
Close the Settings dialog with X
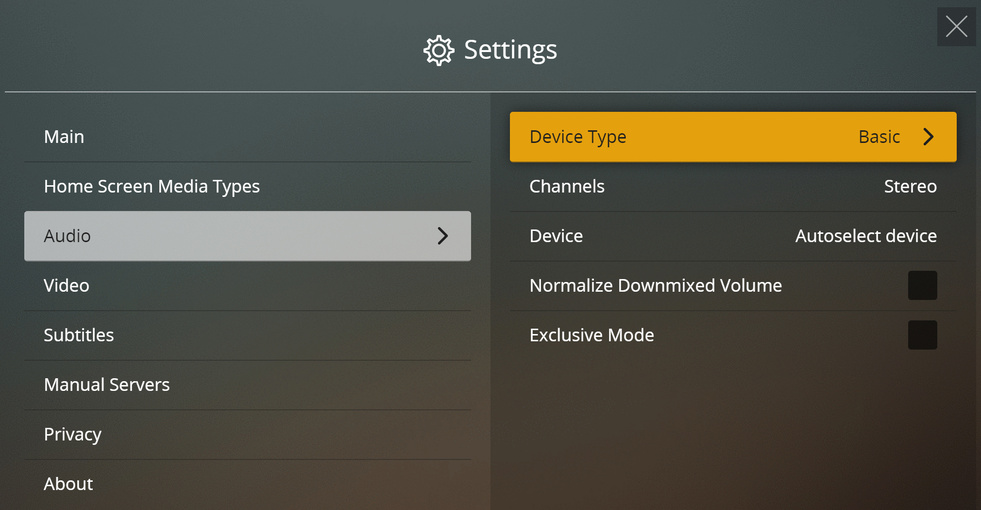[x=956, y=27]
